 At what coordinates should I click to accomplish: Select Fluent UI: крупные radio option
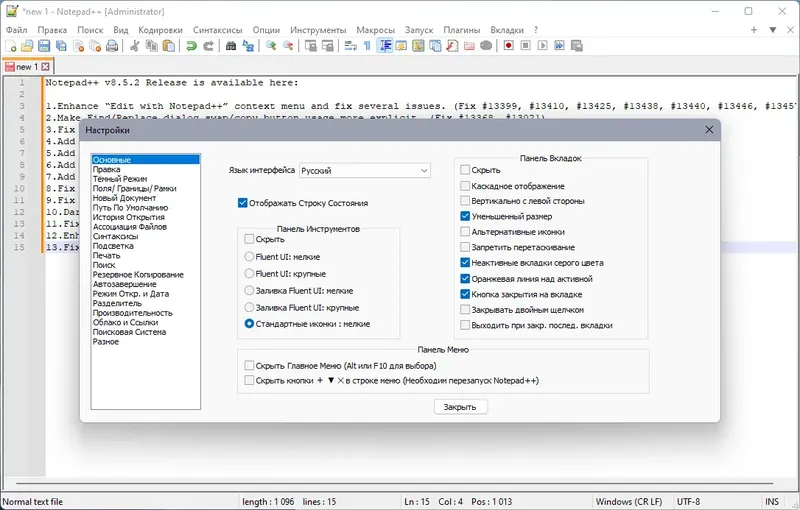[x=249, y=274]
